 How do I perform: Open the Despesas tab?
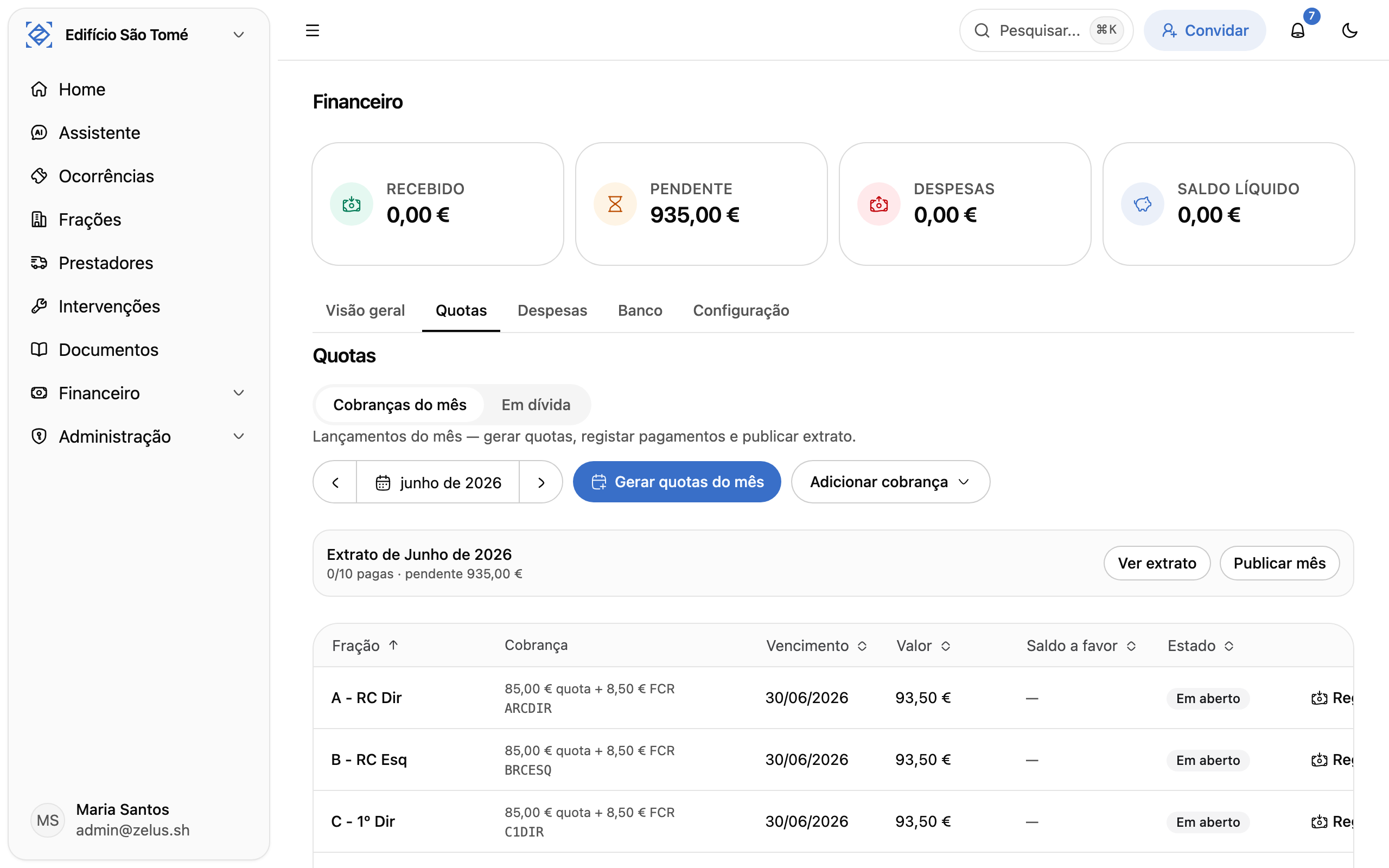[552, 310]
